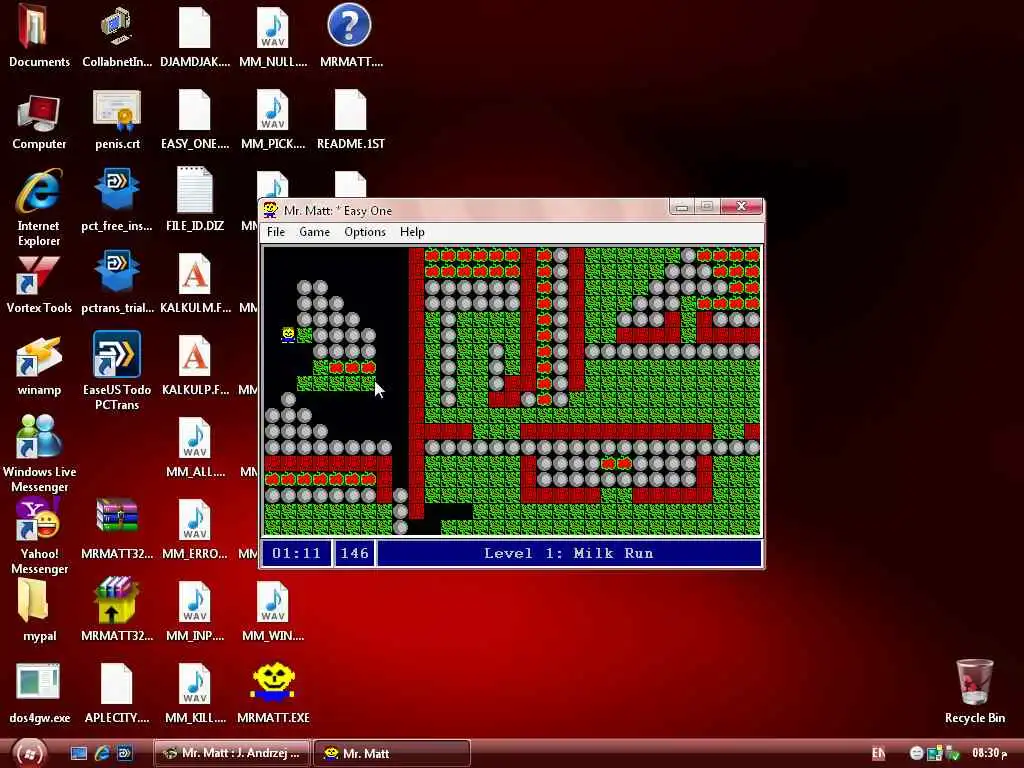Open the MRMATT... help file icon

click(351, 36)
